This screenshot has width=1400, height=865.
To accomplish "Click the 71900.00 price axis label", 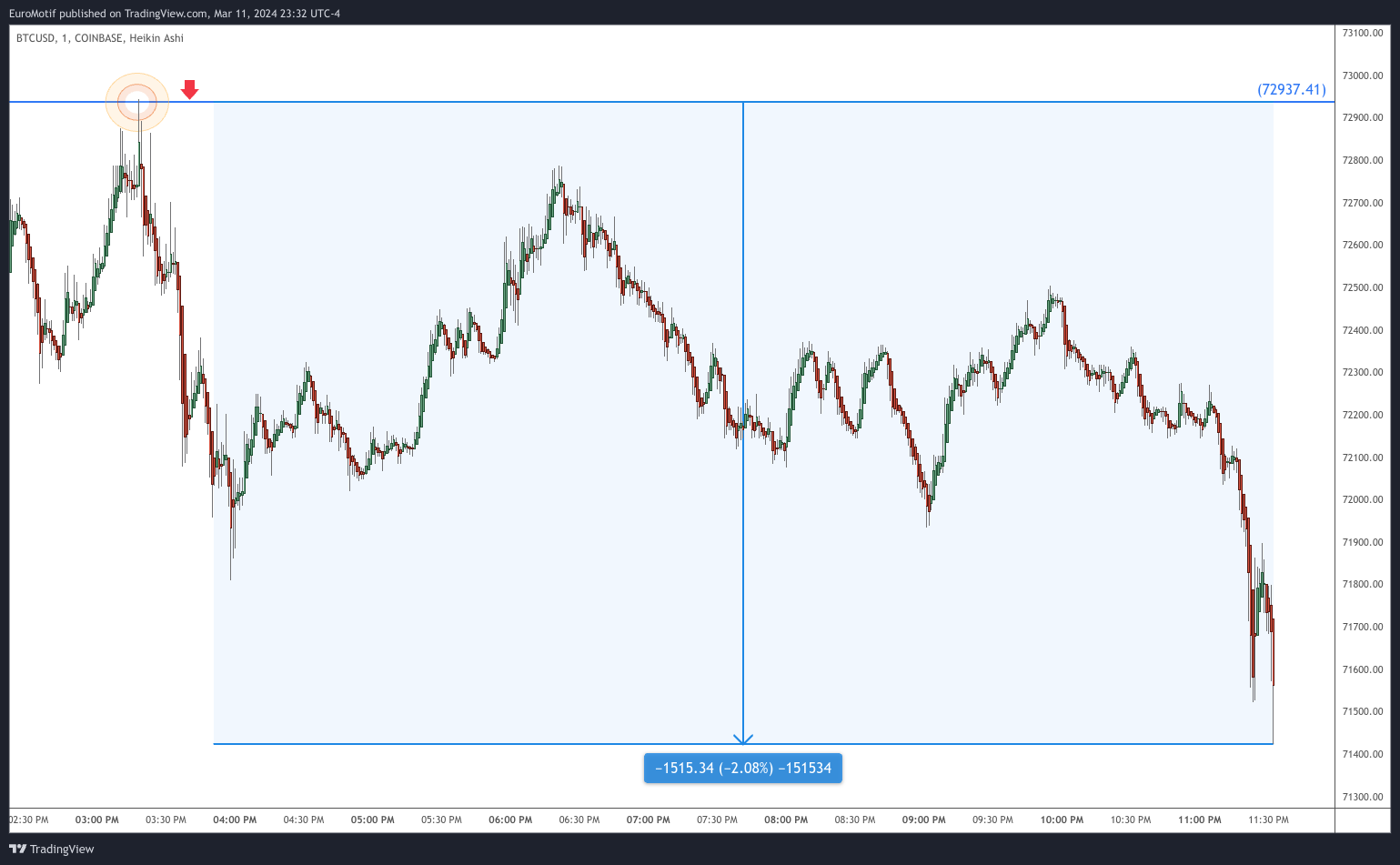I will coord(1363,542).
